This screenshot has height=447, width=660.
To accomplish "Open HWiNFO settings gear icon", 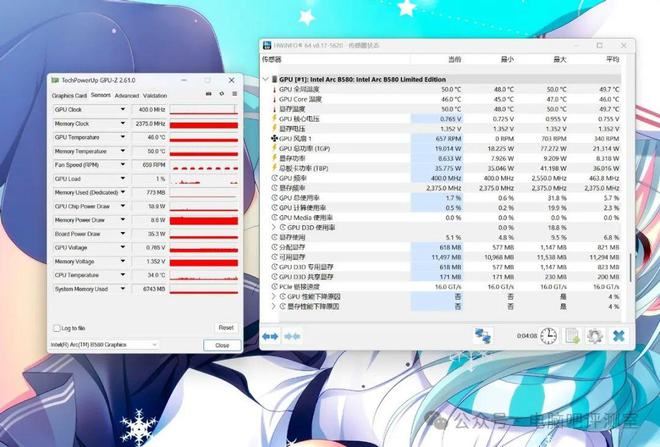I will coord(594,336).
